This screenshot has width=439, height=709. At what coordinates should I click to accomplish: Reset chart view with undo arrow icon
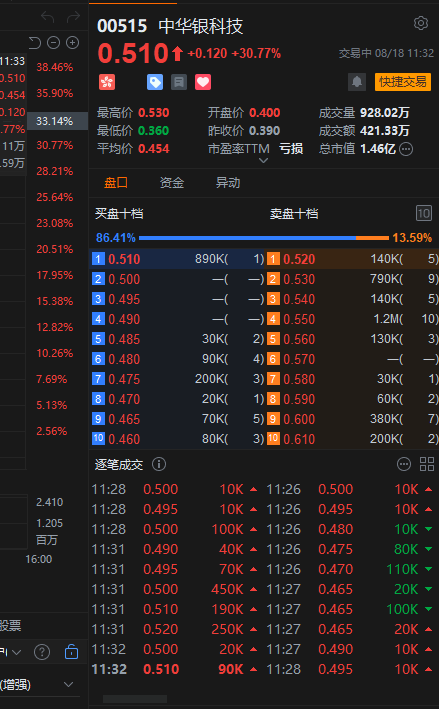(35, 43)
